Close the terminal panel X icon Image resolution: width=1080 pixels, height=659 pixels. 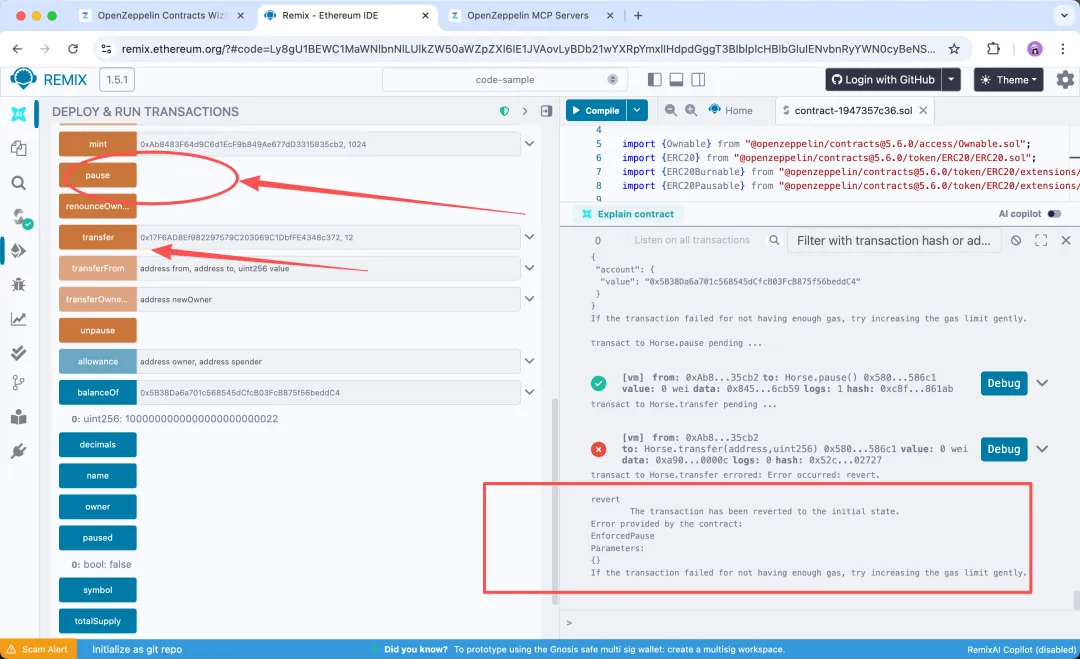pos(1066,240)
